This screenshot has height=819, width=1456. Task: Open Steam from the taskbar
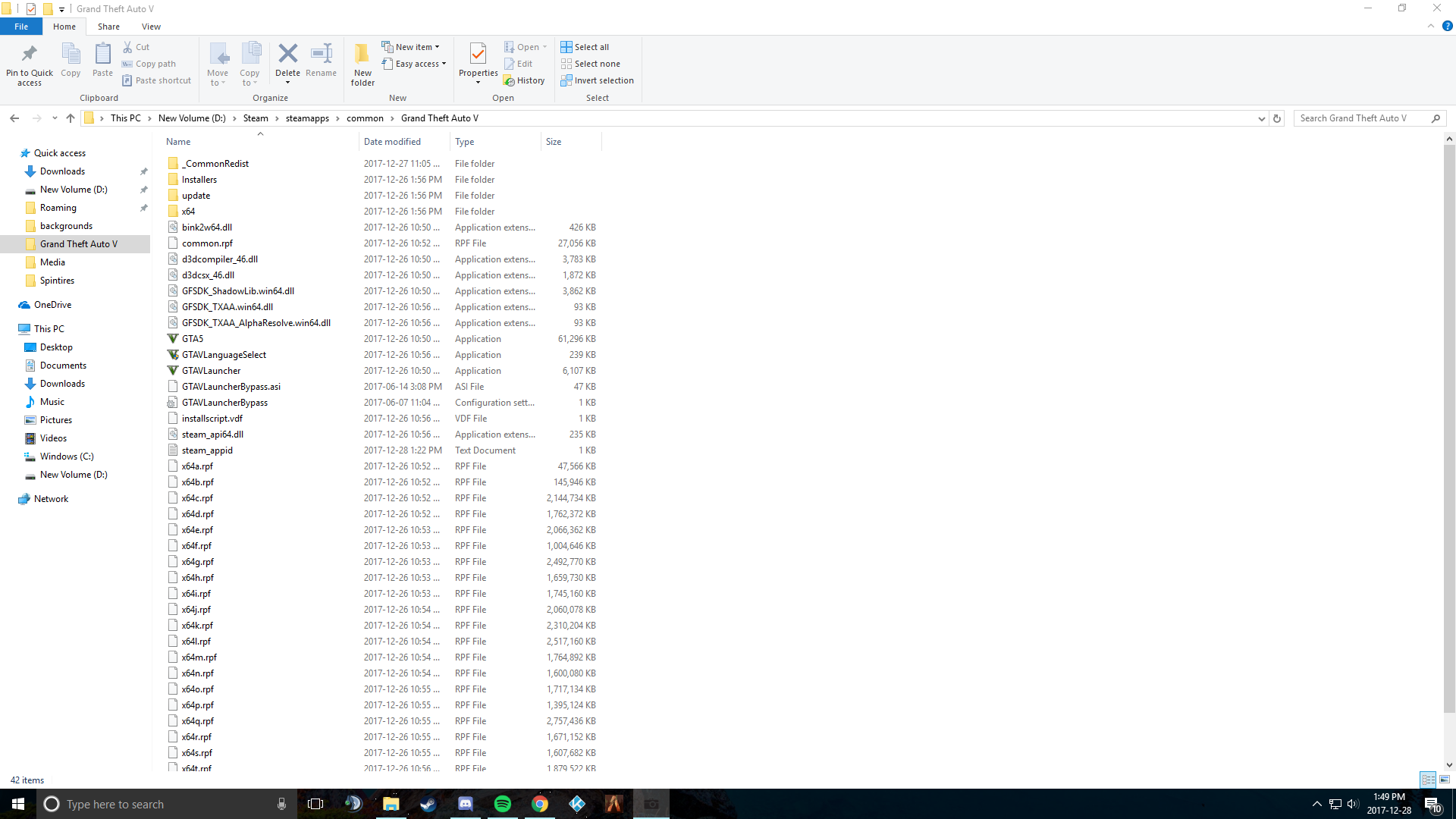tap(428, 804)
